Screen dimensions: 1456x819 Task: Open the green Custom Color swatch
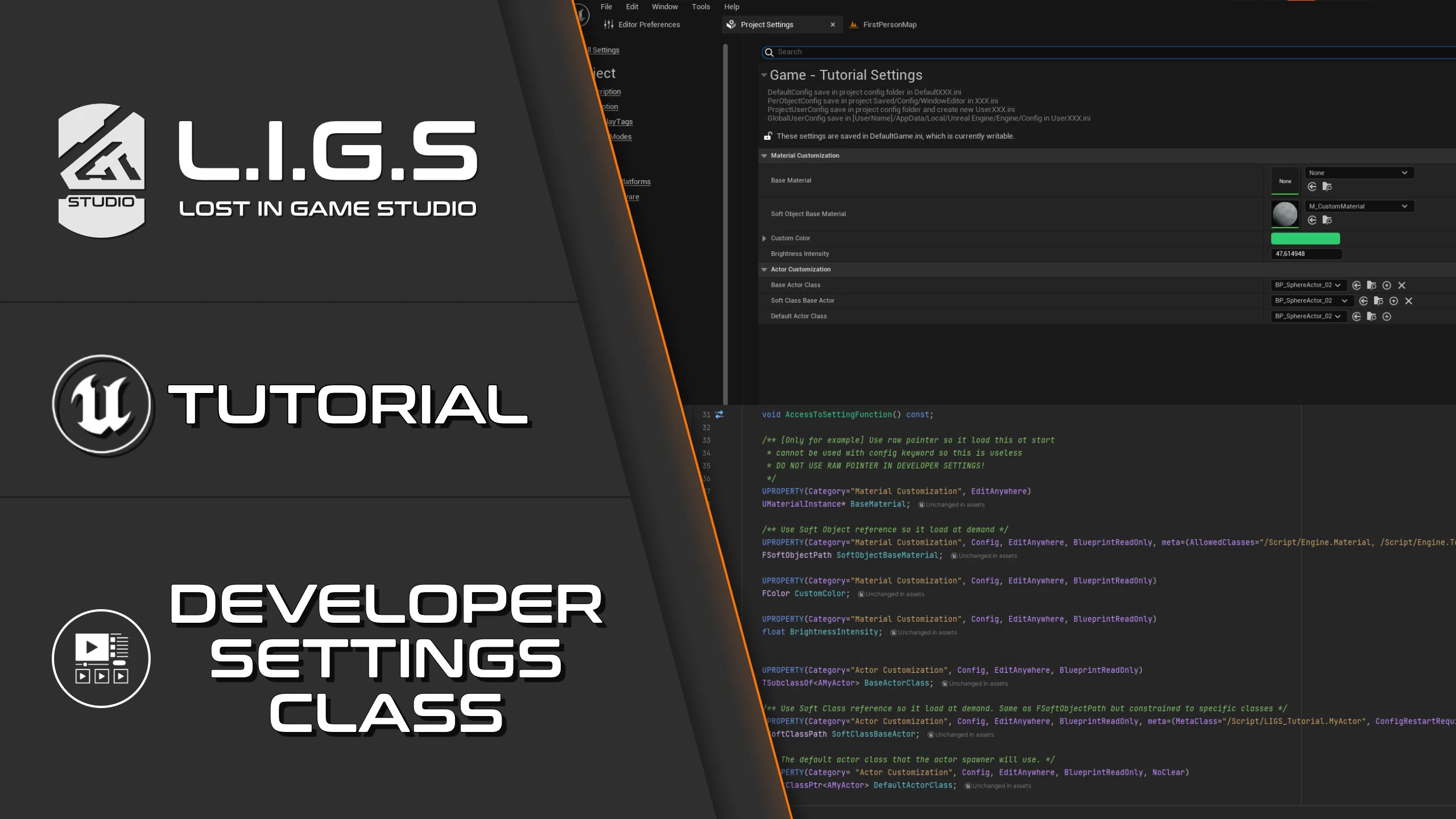(x=1305, y=238)
